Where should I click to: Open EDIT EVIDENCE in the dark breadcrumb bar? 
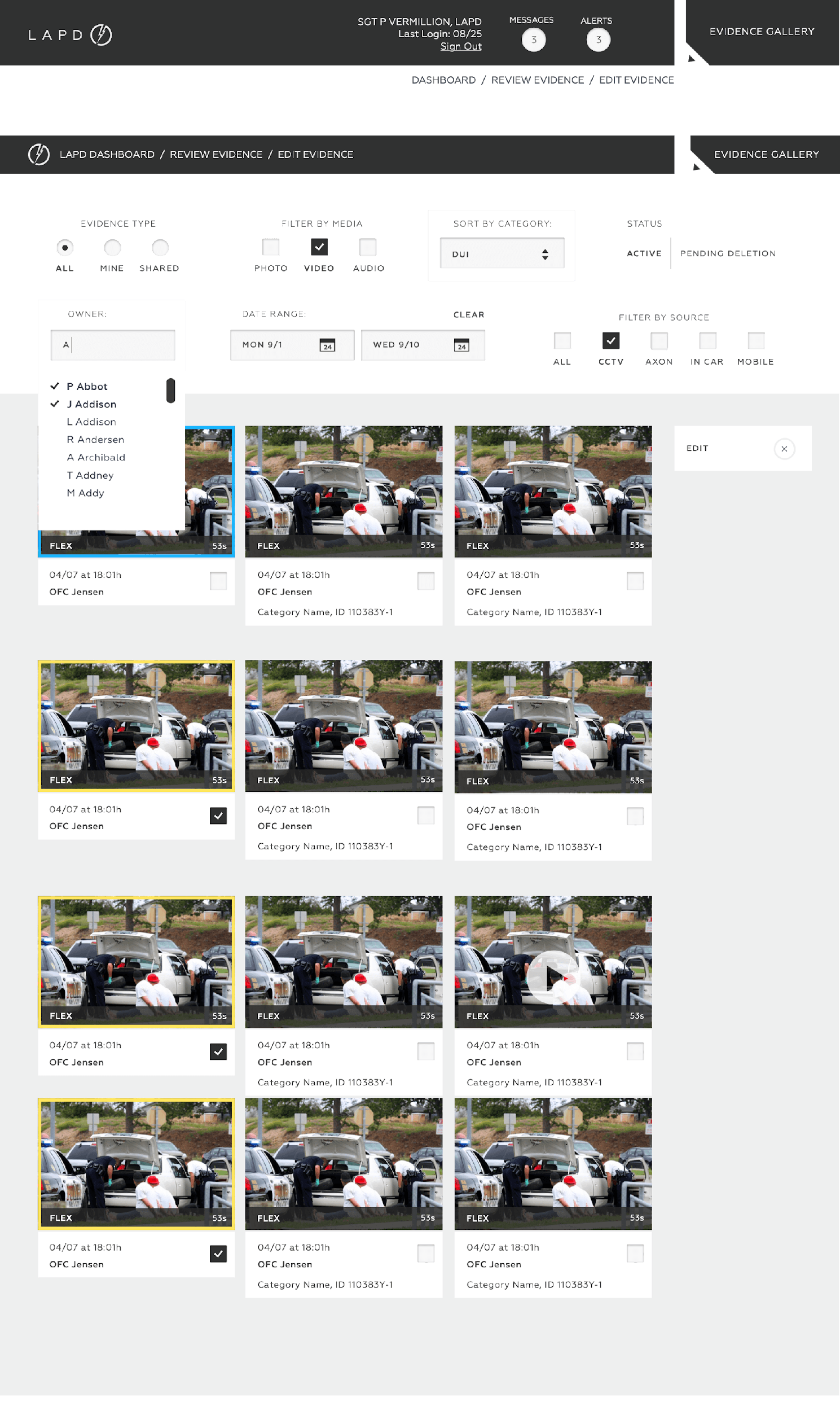coord(315,154)
